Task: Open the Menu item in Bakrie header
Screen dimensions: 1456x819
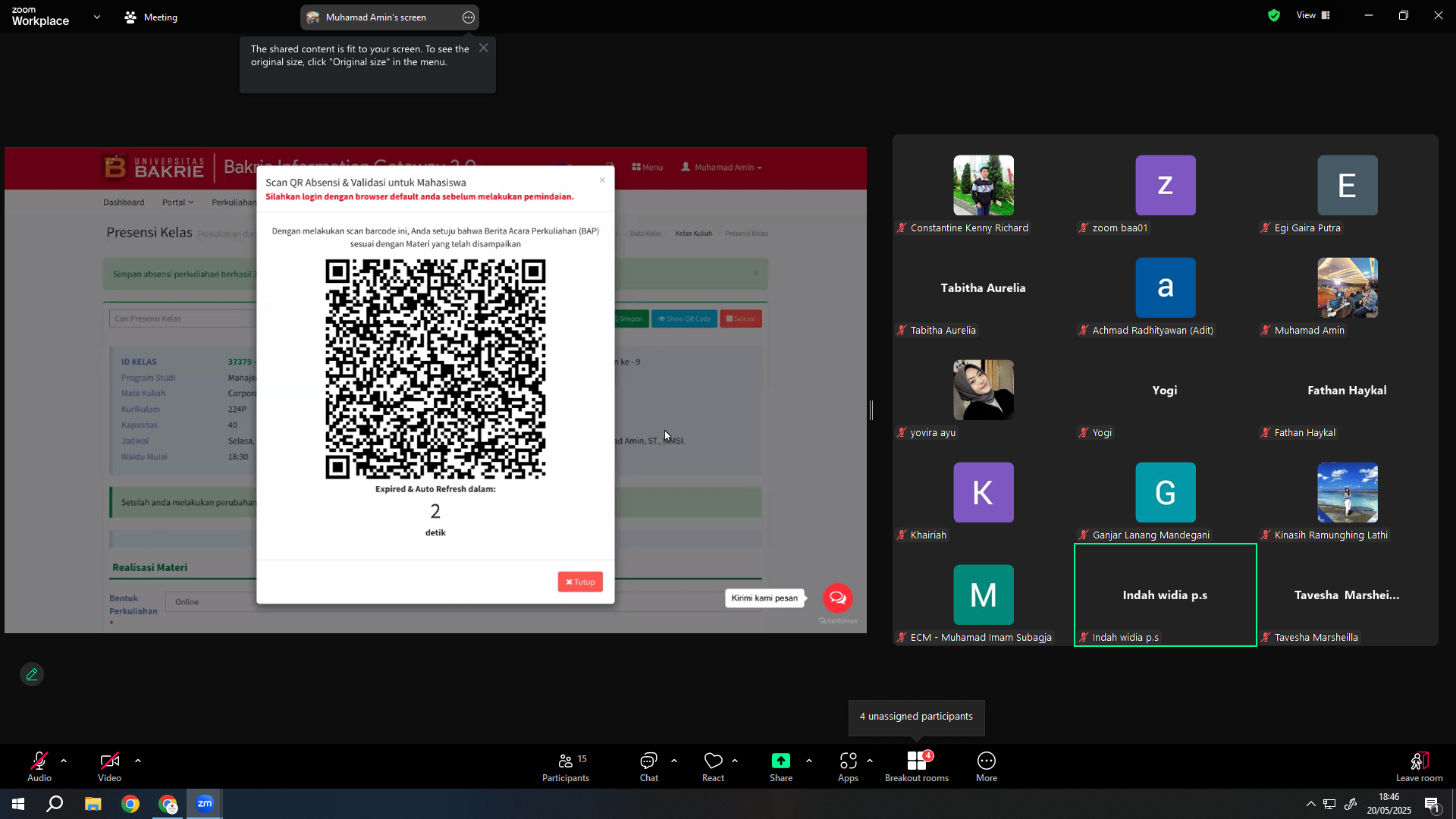Action: pyautogui.click(x=648, y=168)
